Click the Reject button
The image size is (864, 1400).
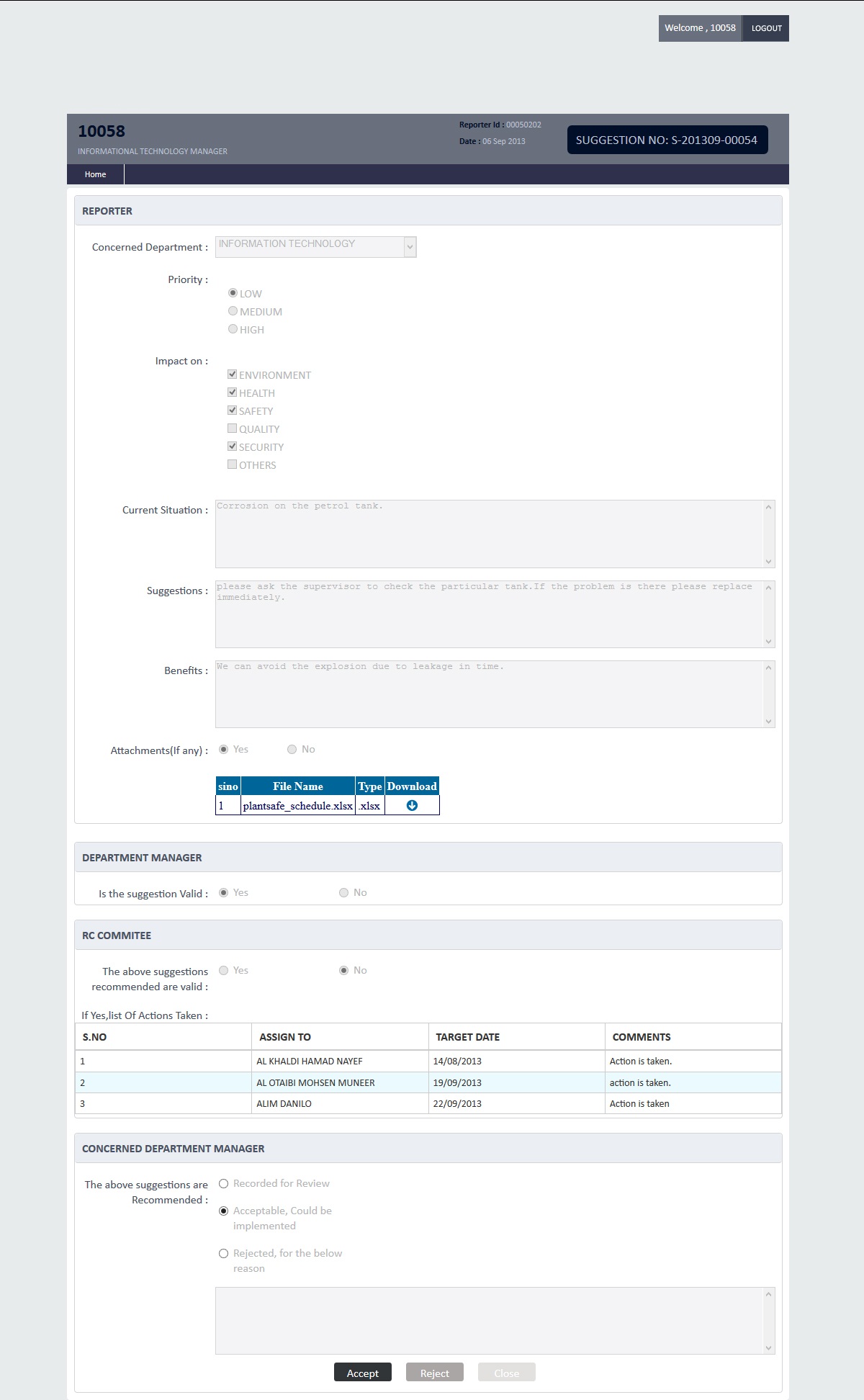click(435, 1373)
